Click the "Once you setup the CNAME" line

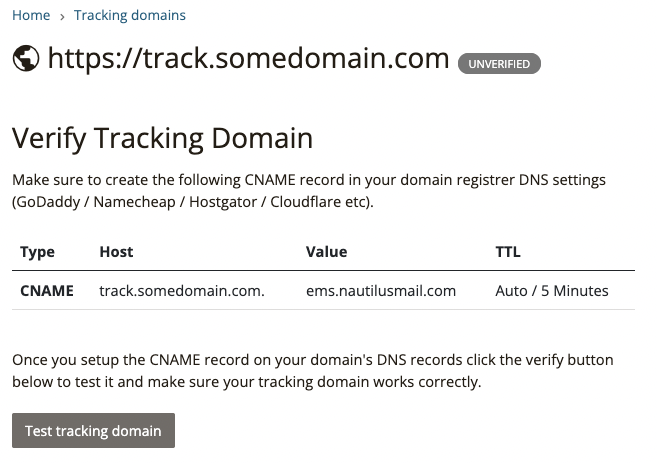pyautogui.click(x=312, y=360)
